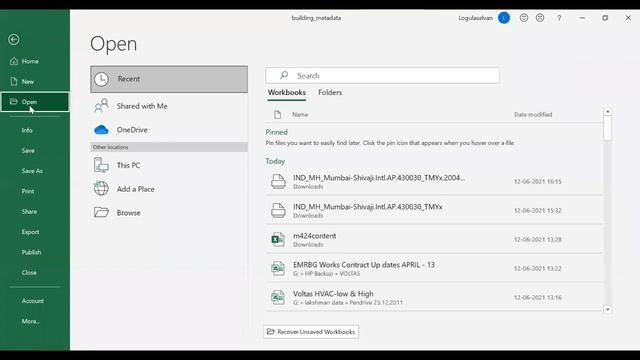Viewport: 640px width, 360px height.
Task: Click the Recent clock icon
Action: click(101, 79)
